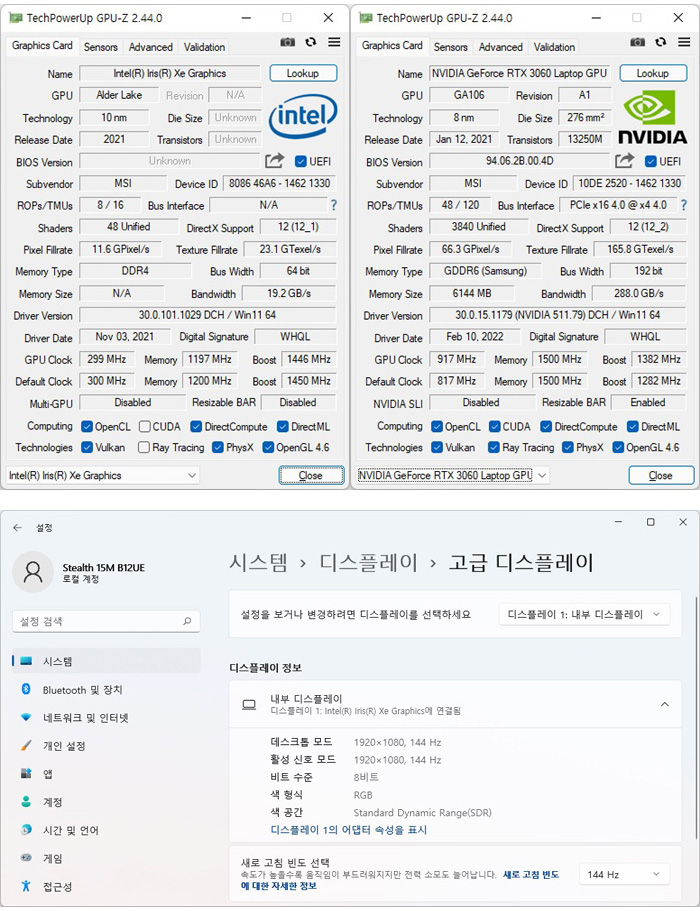The image size is (700, 911).
Task: Toggle Ray Tracing checkbox in Intel GPU-Z window
Action: tap(144, 447)
